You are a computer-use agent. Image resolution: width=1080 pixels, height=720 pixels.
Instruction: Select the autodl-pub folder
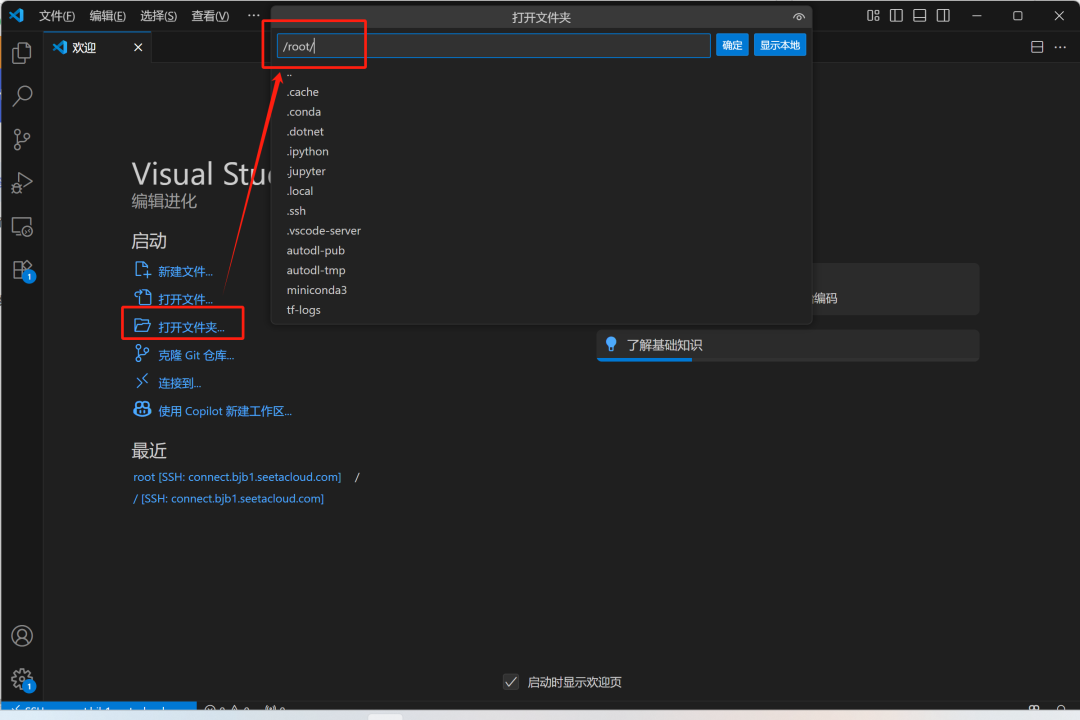(x=541, y=250)
